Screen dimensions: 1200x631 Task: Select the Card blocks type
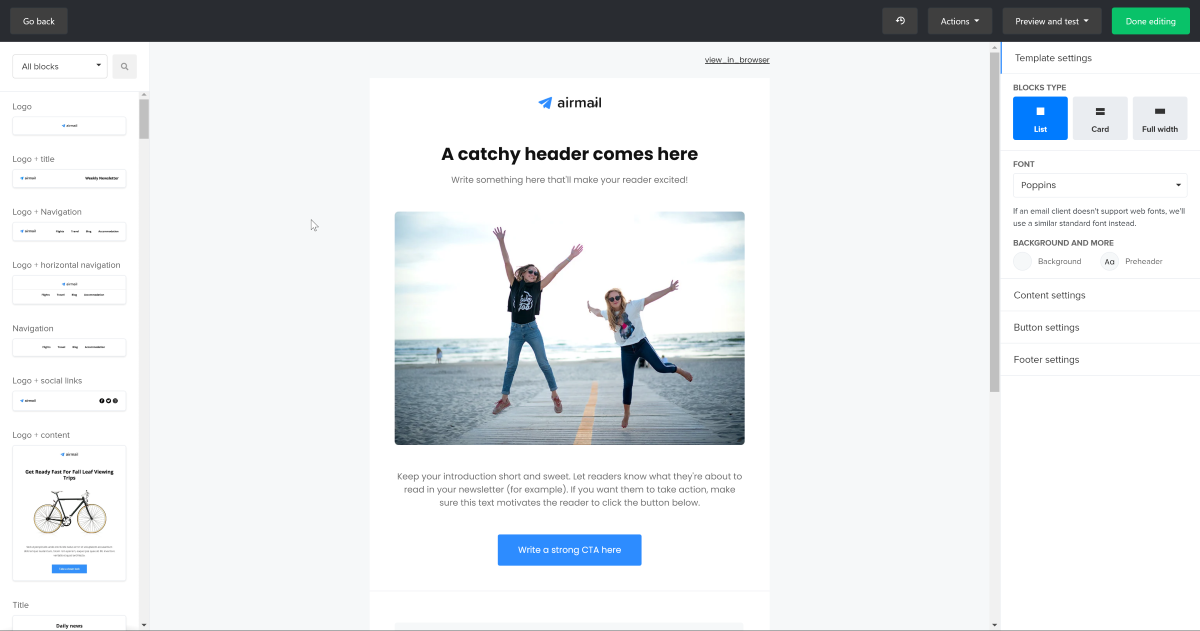[x=1100, y=118]
